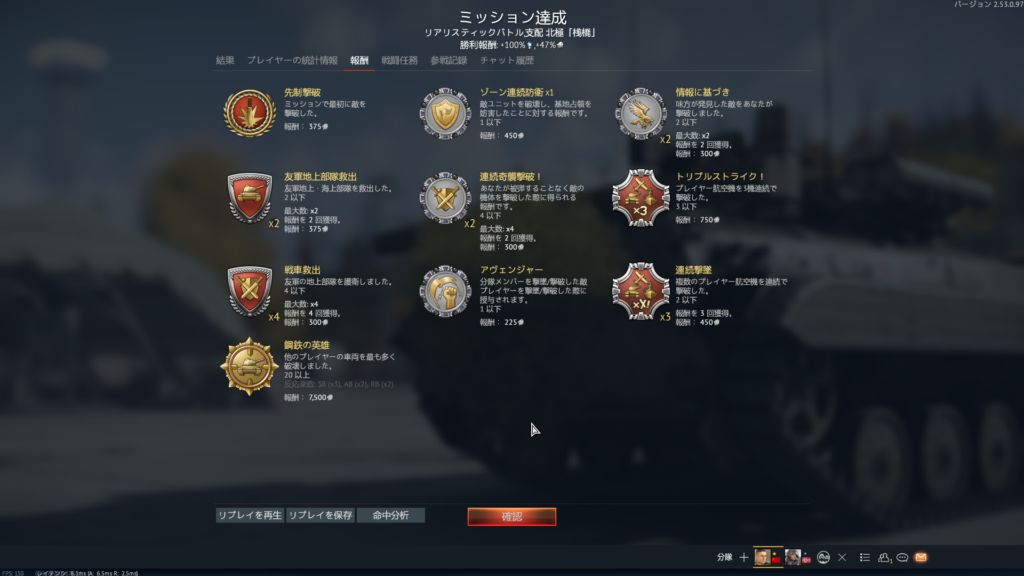Click the アヴェンジャー fist medal icon
This screenshot has width=1024, height=576.
tap(445, 291)
